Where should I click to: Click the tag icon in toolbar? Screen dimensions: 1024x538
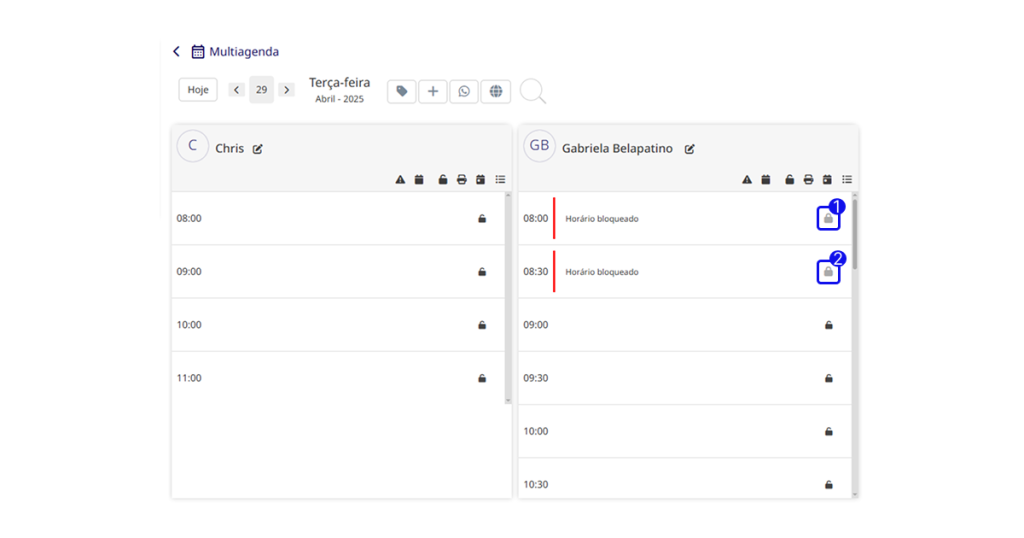(402, 91)
